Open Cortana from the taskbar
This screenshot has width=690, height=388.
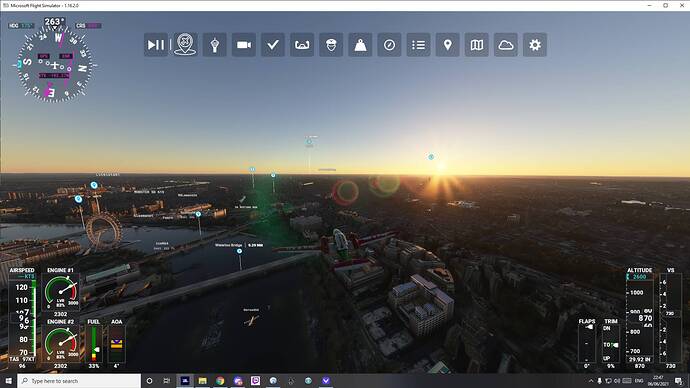[x=149, y=381]
